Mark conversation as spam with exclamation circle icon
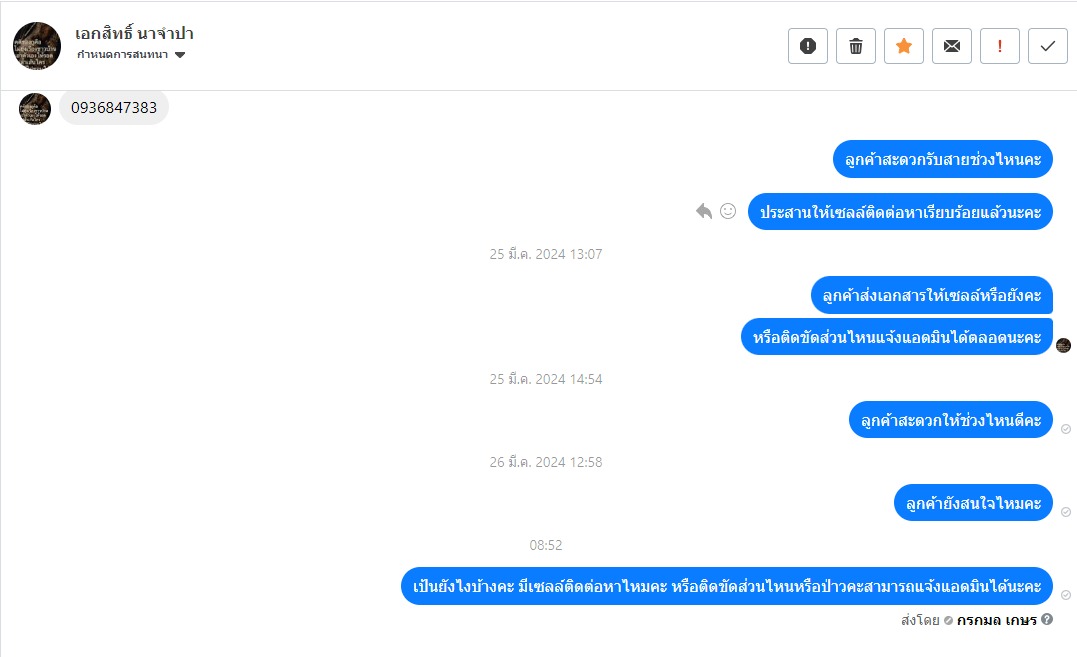Viewport: 1077px width, 657px height. point(808,46)
